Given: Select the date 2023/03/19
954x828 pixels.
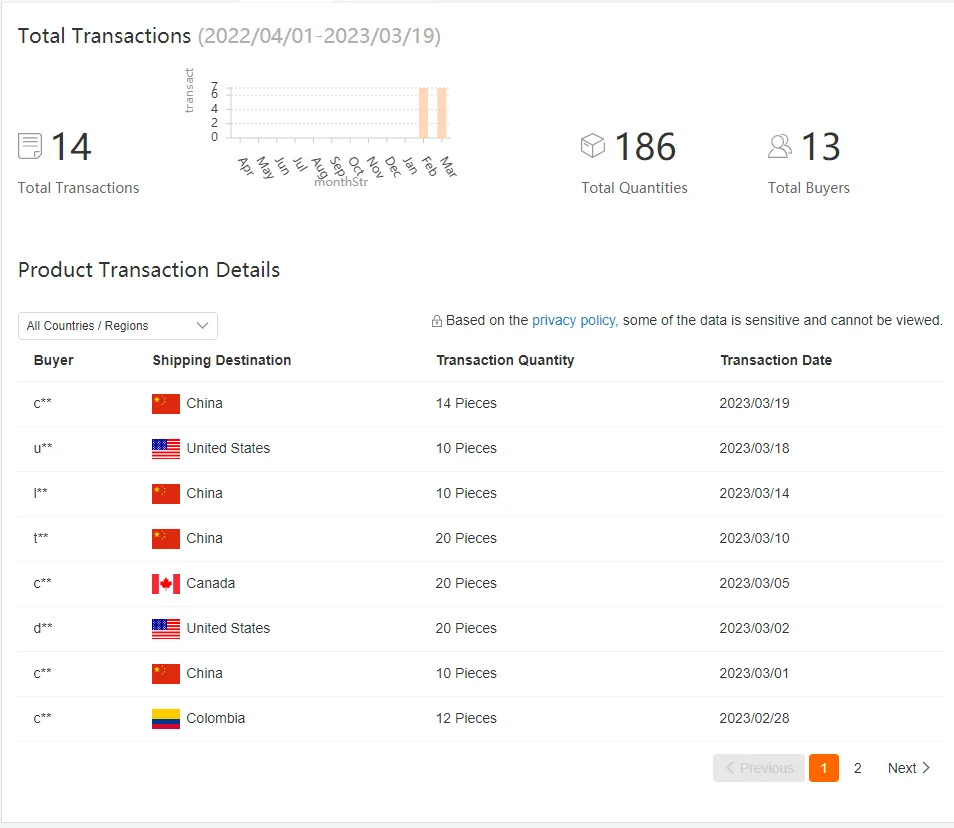Looking at the screenshot, I should point(754,403).
